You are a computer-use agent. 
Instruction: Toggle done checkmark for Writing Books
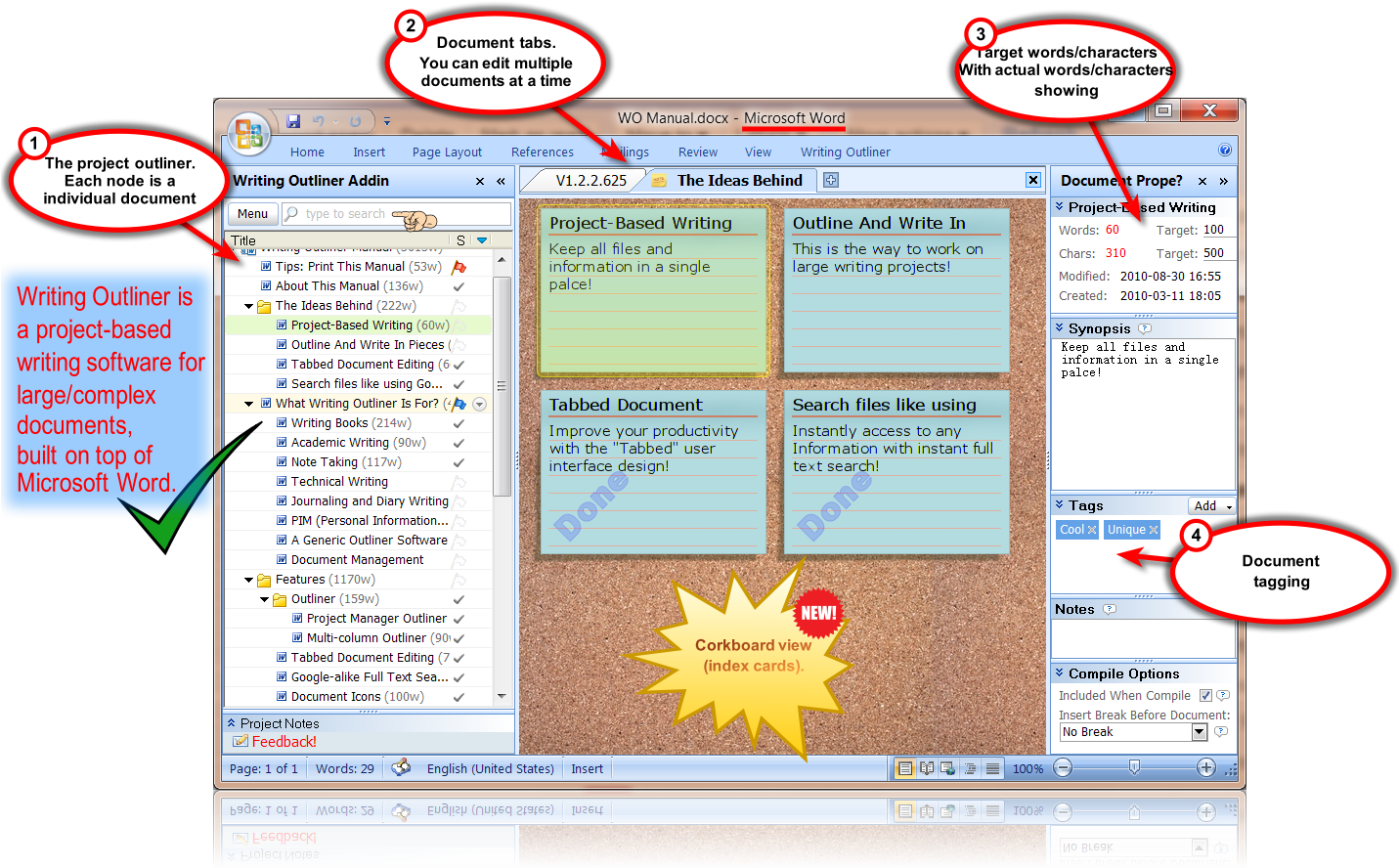point(459,423)
